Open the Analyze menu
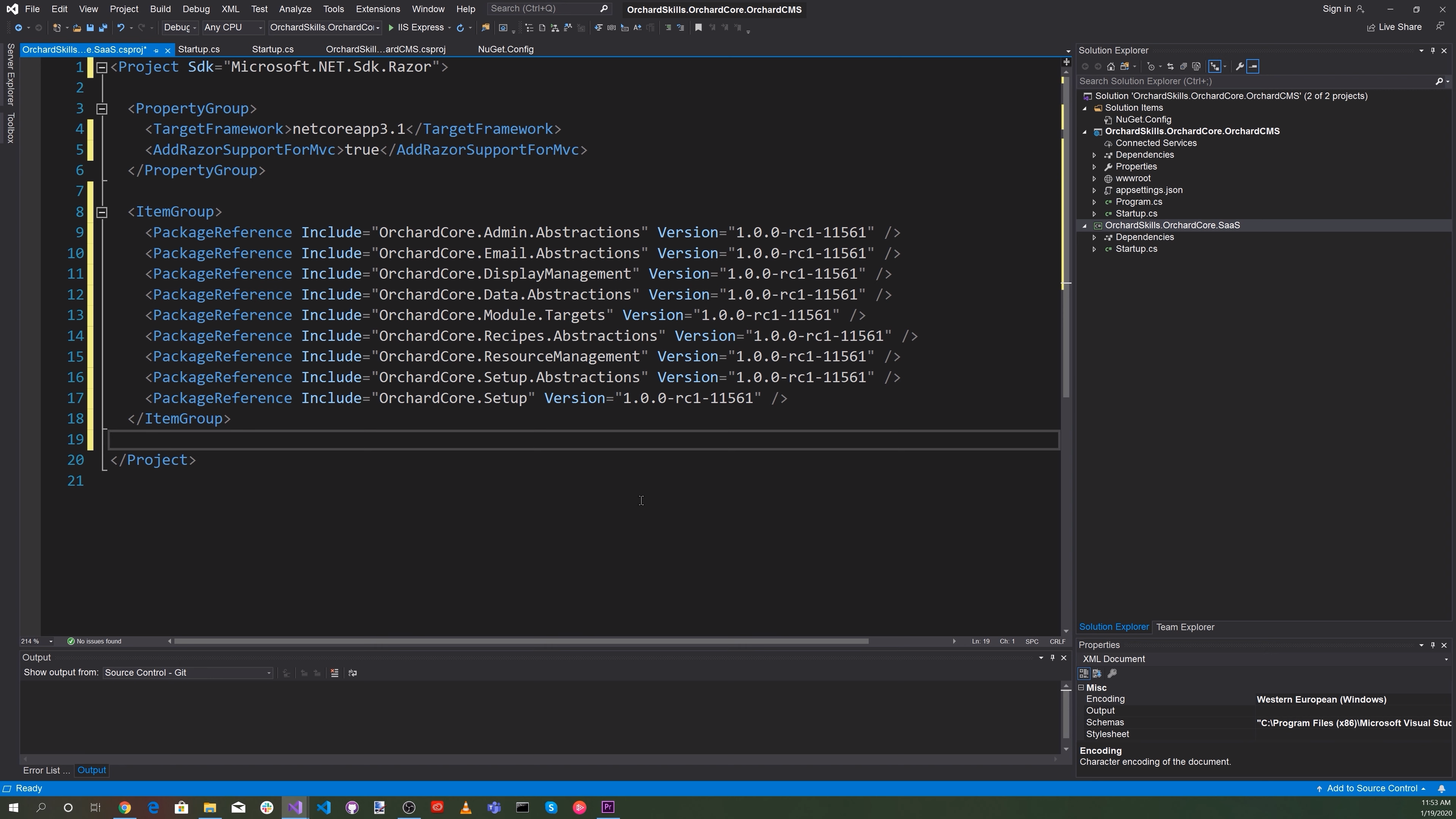 (x=295, y=9)
